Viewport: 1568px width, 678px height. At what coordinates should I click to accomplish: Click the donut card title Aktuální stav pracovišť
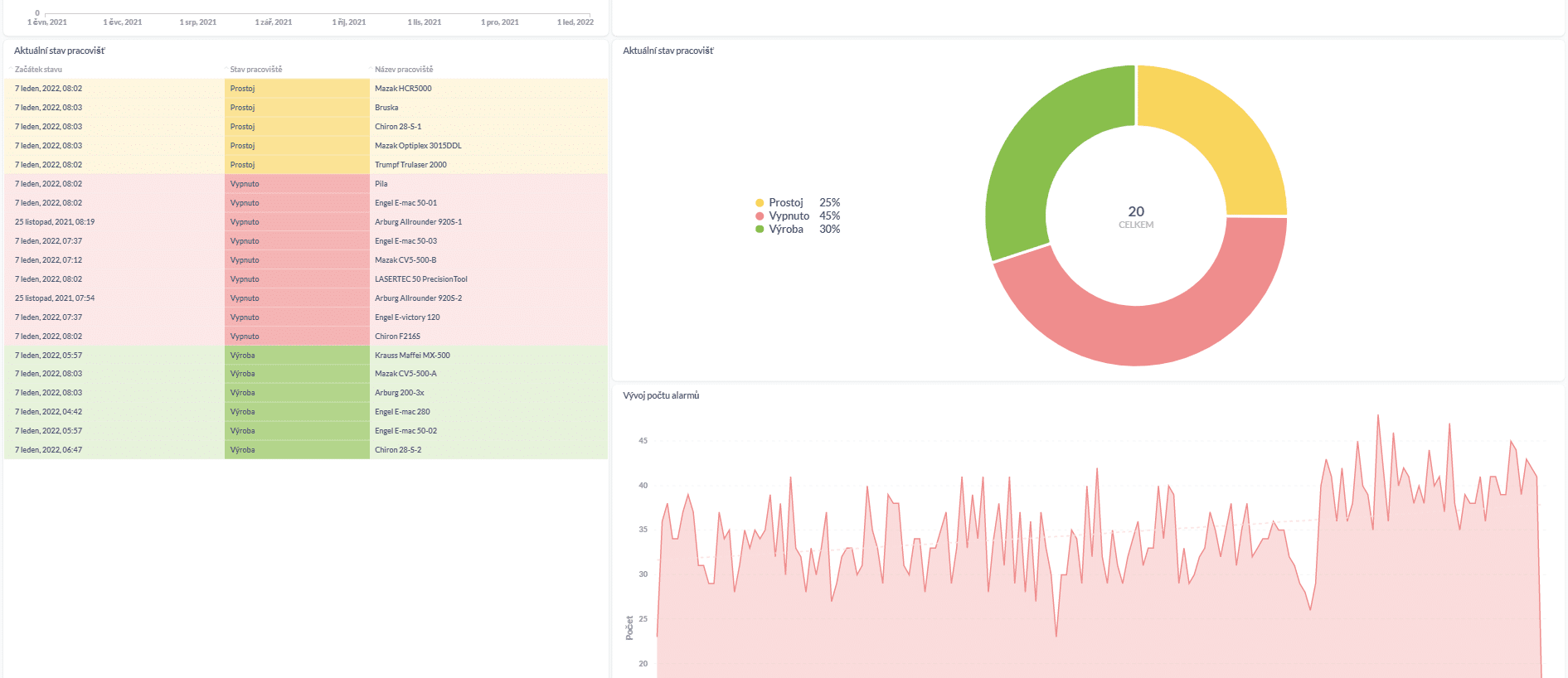point(668,51)
